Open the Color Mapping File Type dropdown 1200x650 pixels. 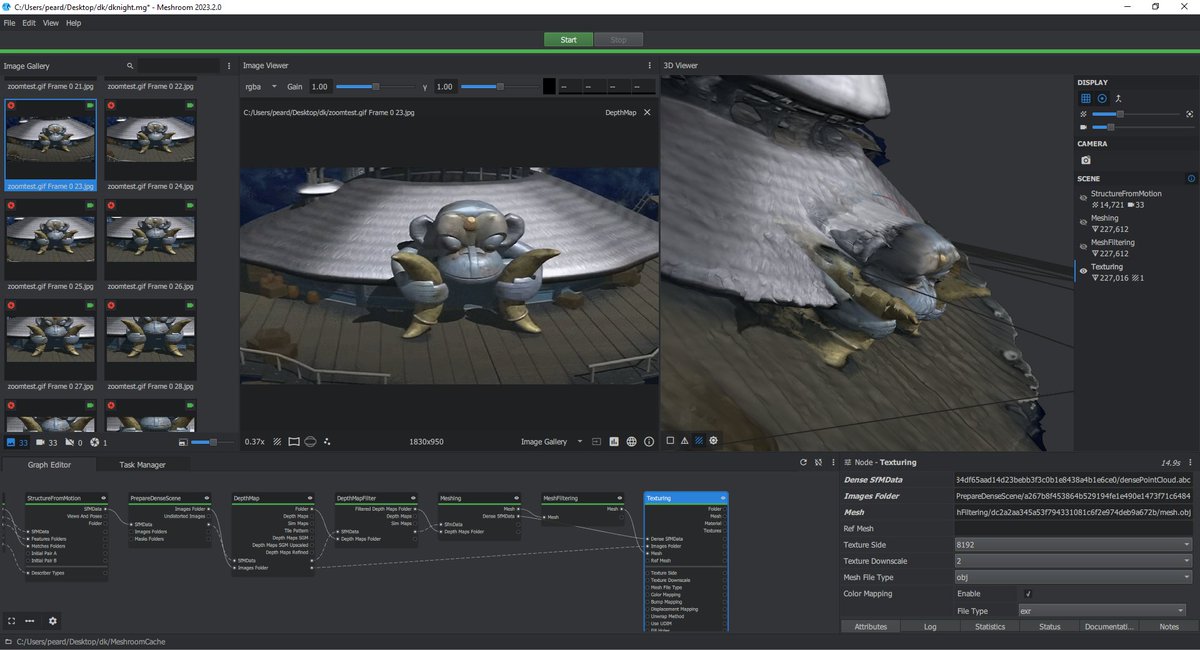tap(1104, 610)
